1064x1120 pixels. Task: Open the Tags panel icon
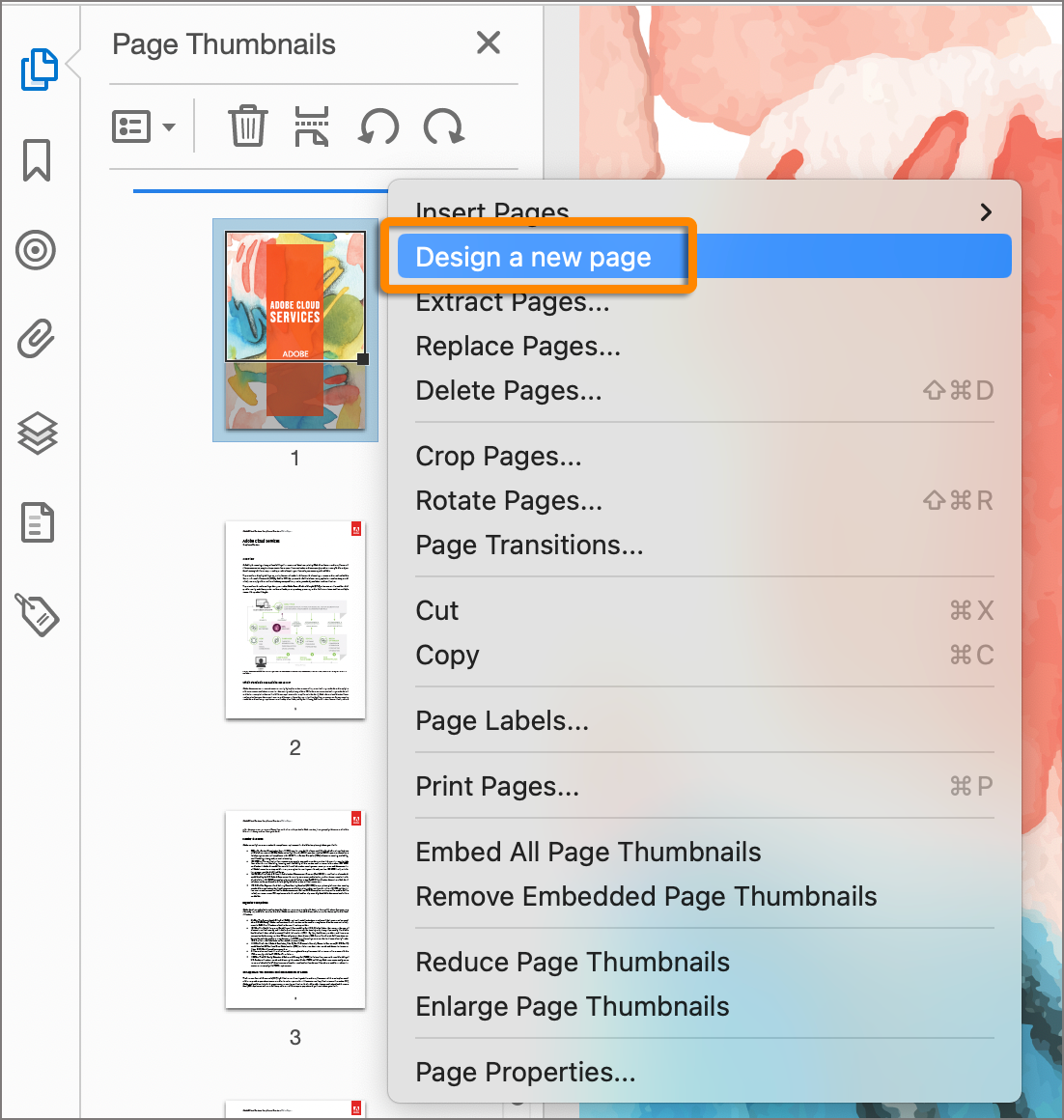pyautogui.click(x=37, y=614)
